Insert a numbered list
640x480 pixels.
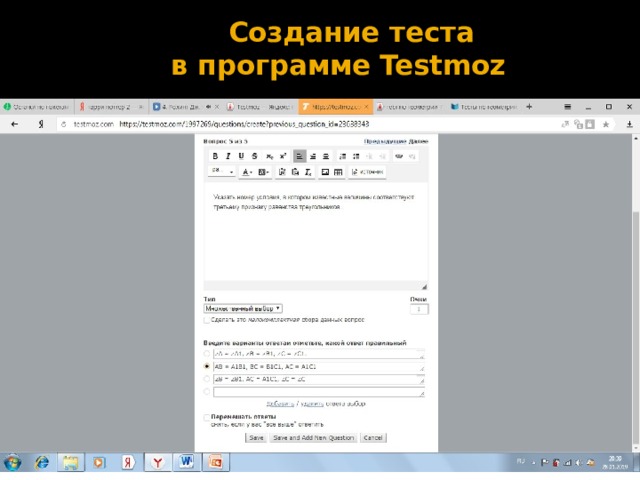click(343, 156)
